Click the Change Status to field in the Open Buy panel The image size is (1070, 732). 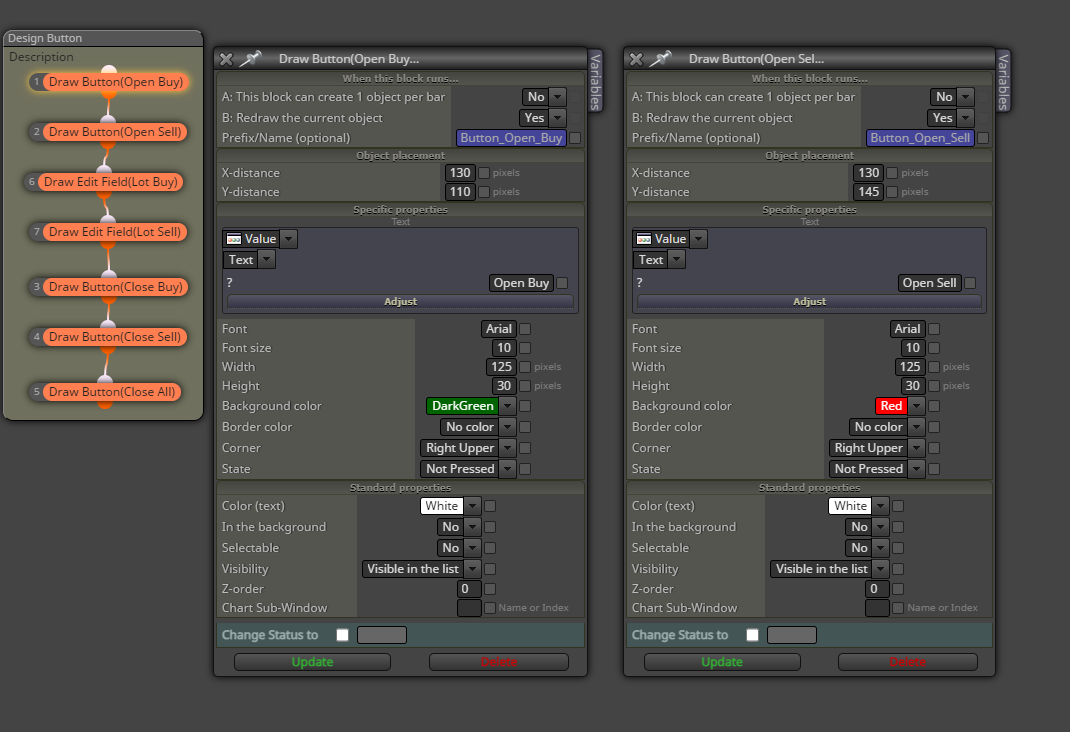pyautogui.click(x=382, y=635)
